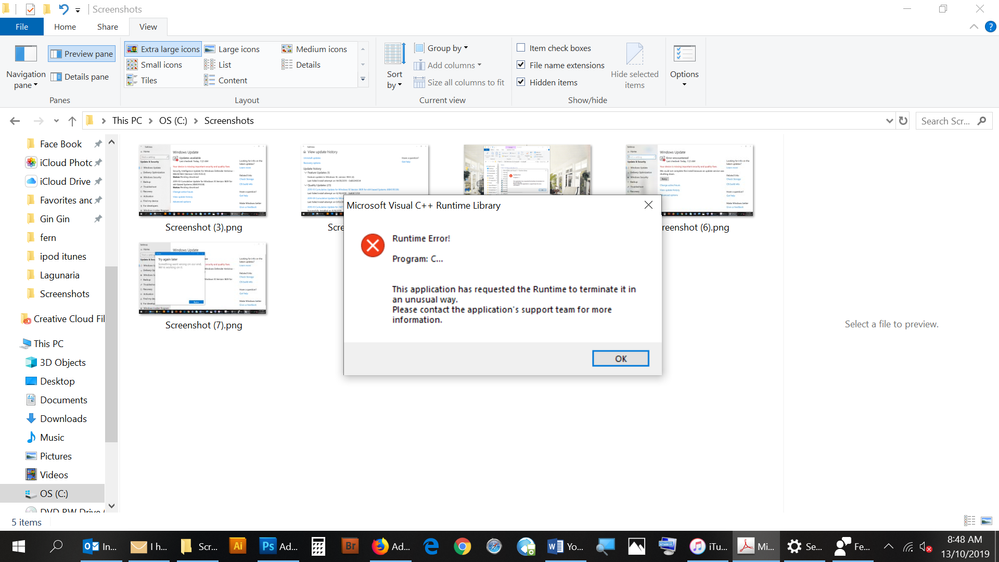Select Large icons layout
999x562 pixels.
232,49
